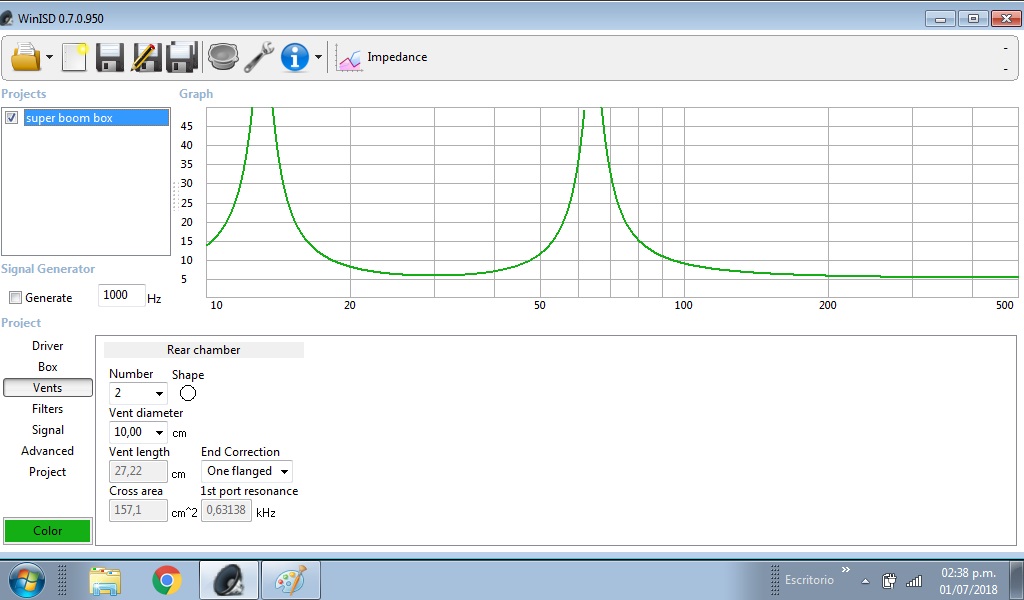The height and width of the screenshot is (600, 1024).
Task: Select the Vents tab
Action: 48,388
